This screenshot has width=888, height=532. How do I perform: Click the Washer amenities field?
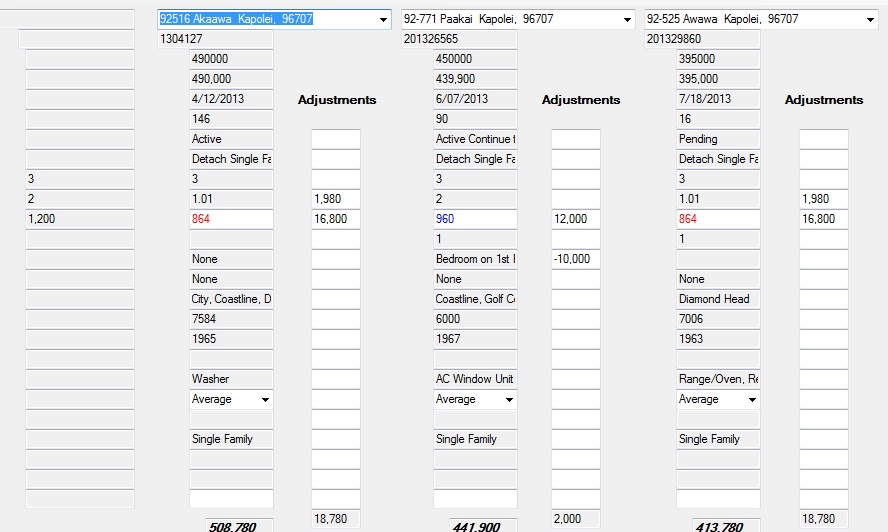pos(231,379)
